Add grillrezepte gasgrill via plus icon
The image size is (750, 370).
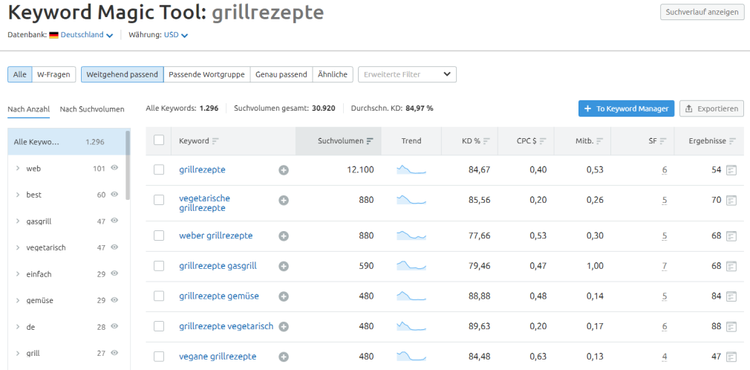click(284, 266)
